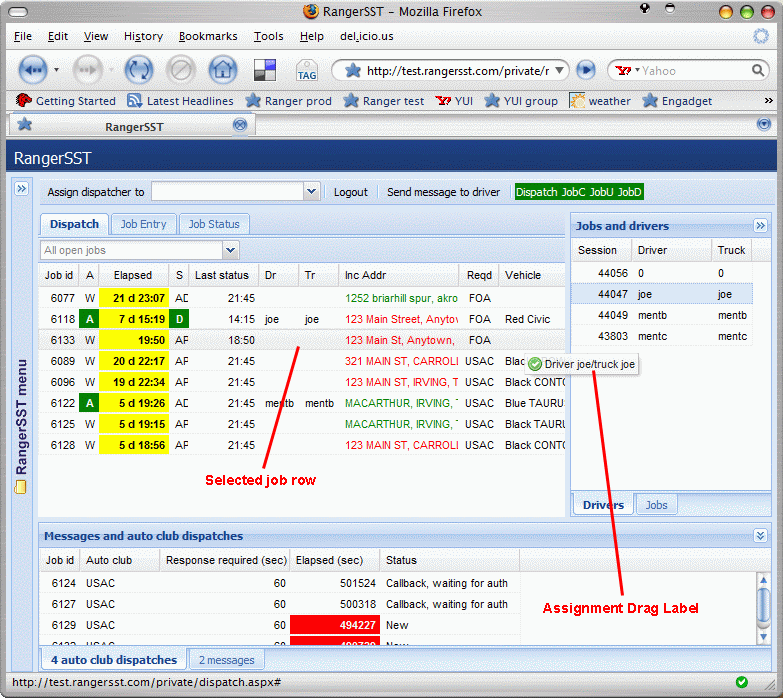783x698 pixels.
Task: Click the Logout button
Action: tap(350, 192)
